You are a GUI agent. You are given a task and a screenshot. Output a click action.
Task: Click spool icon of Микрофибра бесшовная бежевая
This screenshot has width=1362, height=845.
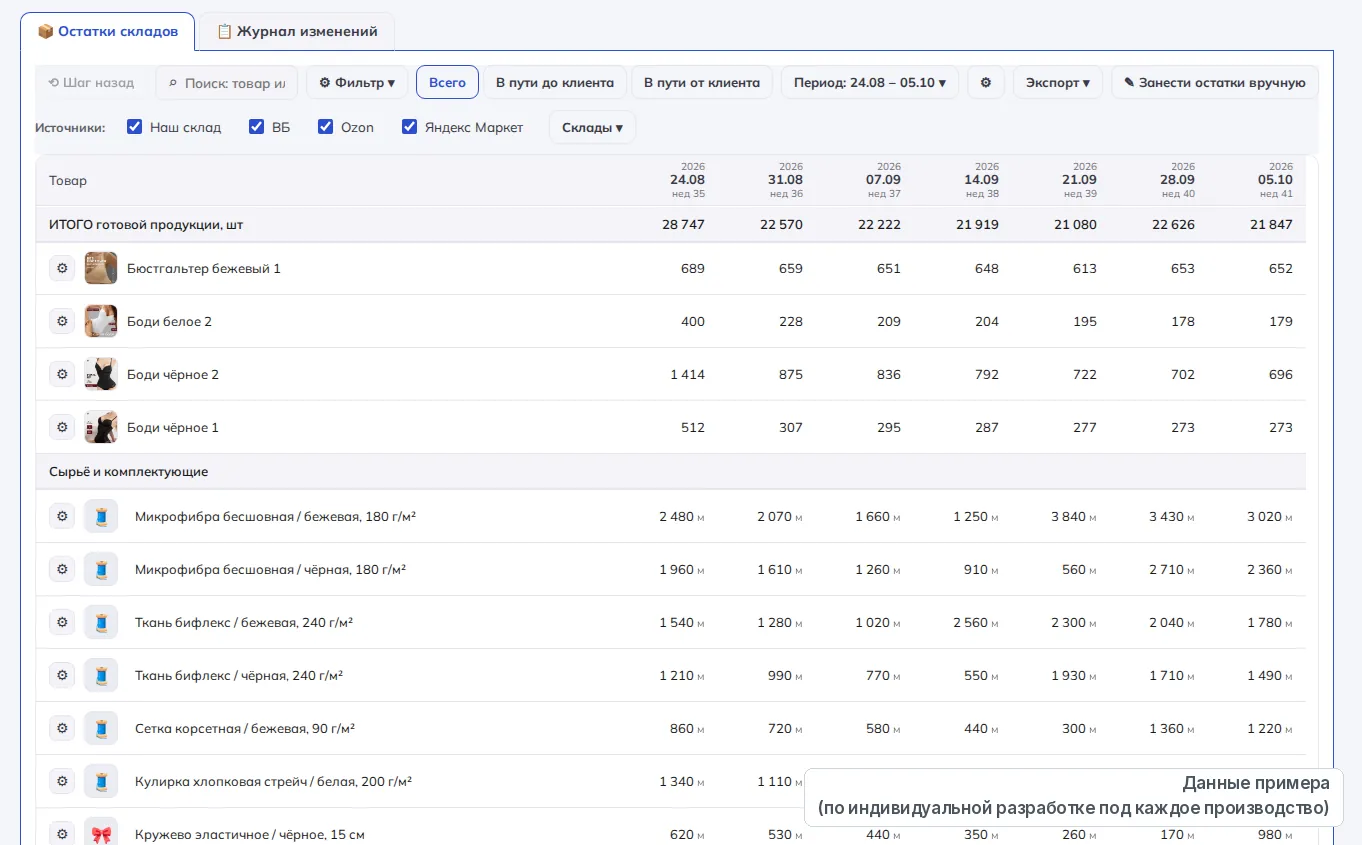101,516
